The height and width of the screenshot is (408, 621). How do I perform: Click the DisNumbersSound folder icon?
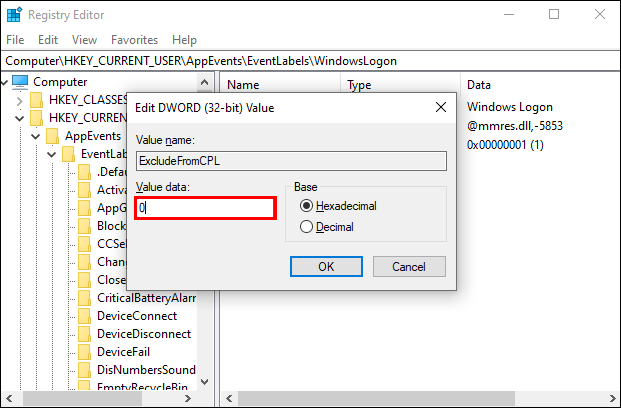tap(85, 370)
